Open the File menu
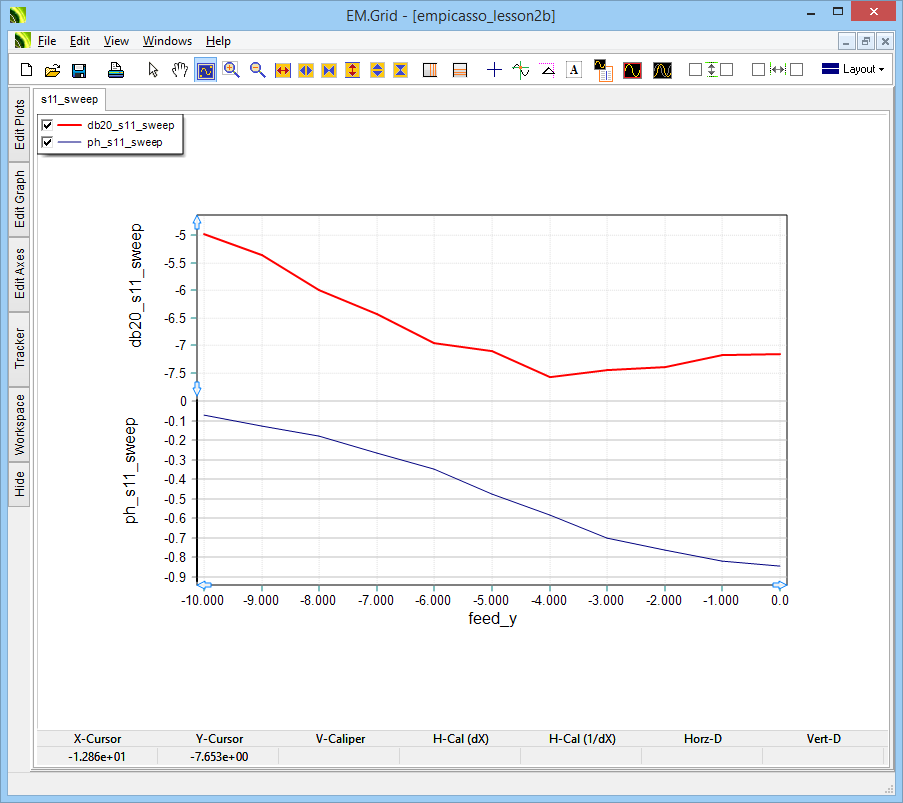 click(47, 41)
